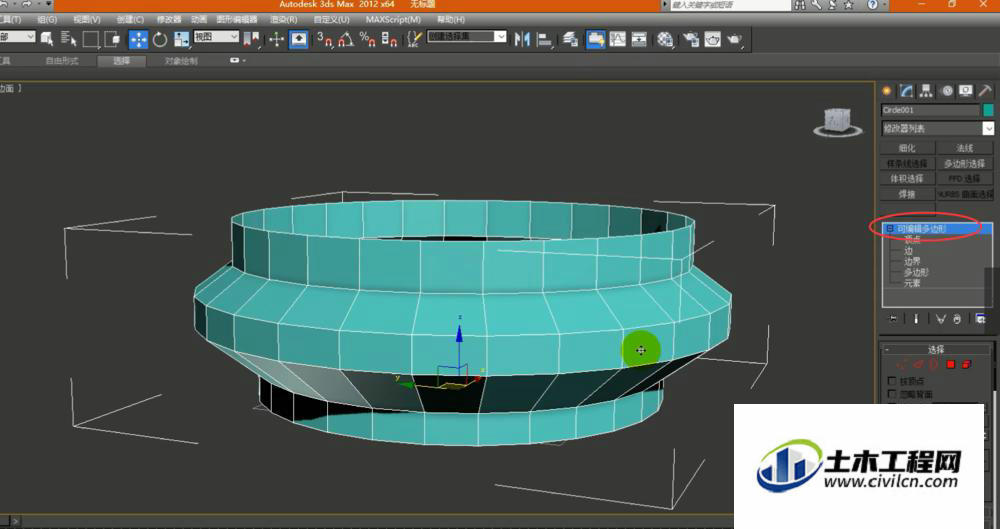Click Render Production teapot icon
This screenshot has height=529, width=1000.
[x=735, y=40]
